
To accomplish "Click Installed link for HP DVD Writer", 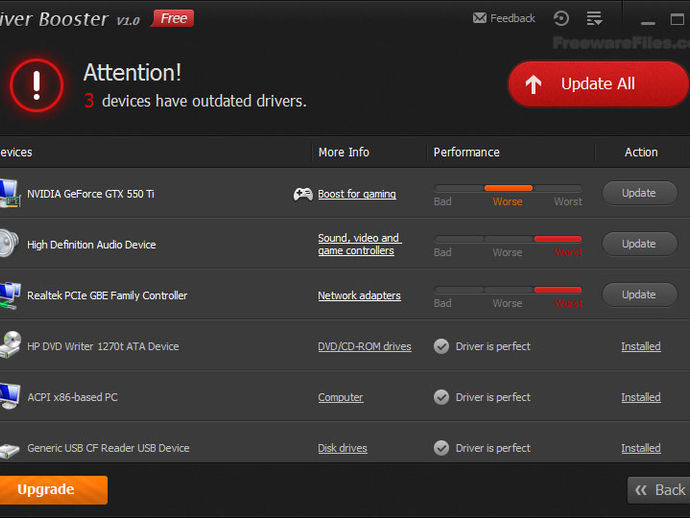I will click(x=641, y=346).
